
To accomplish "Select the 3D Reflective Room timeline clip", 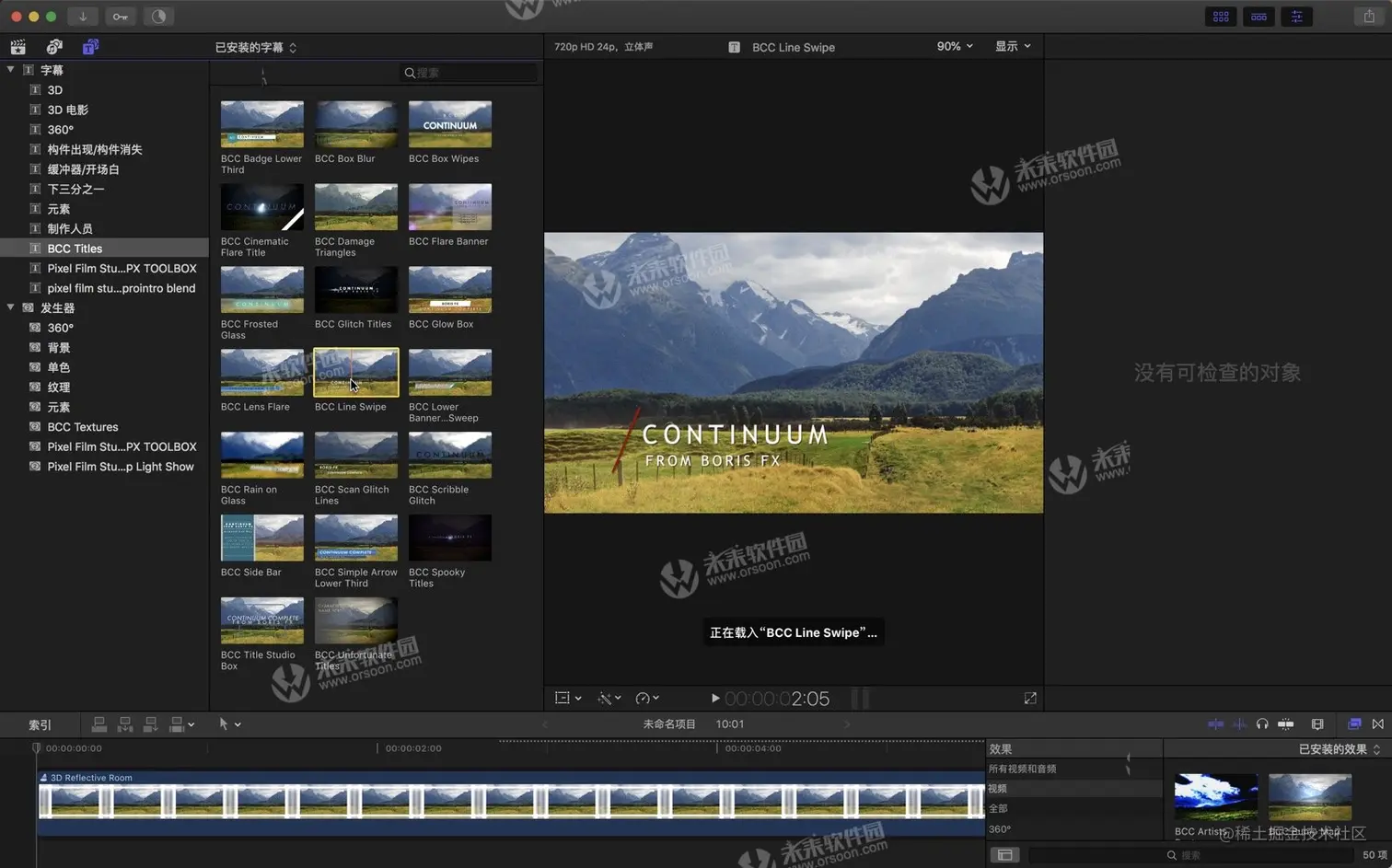I will [x=511, y=803].
